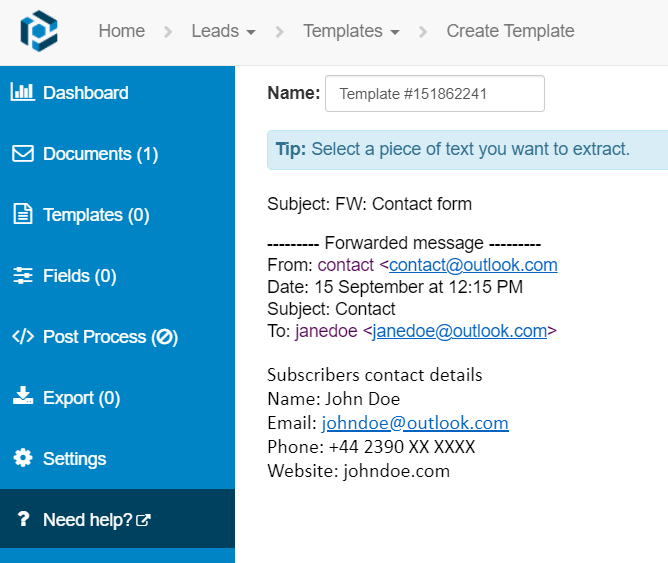Click the Export download icon
The image size is (668, 563).
(22, 397)
